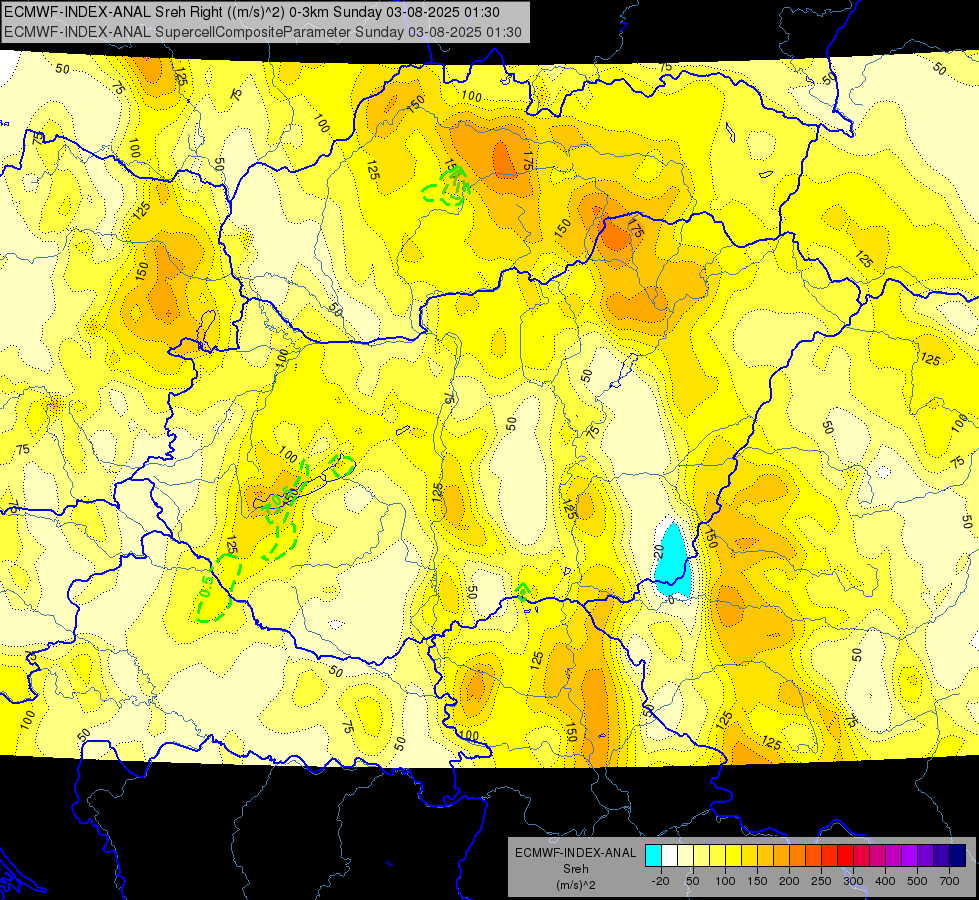979x900 pixels.
Task: Click the Sreh Right 0-3km title line
Action: pos(252,12)
